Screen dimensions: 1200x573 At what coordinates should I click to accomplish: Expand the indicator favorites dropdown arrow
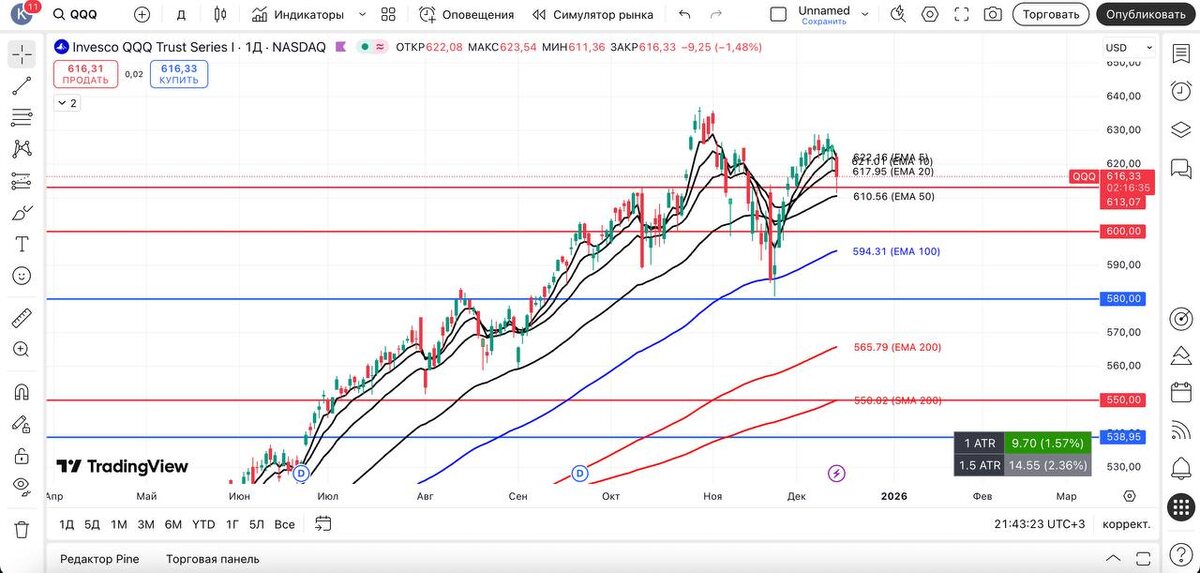(362, 15)
